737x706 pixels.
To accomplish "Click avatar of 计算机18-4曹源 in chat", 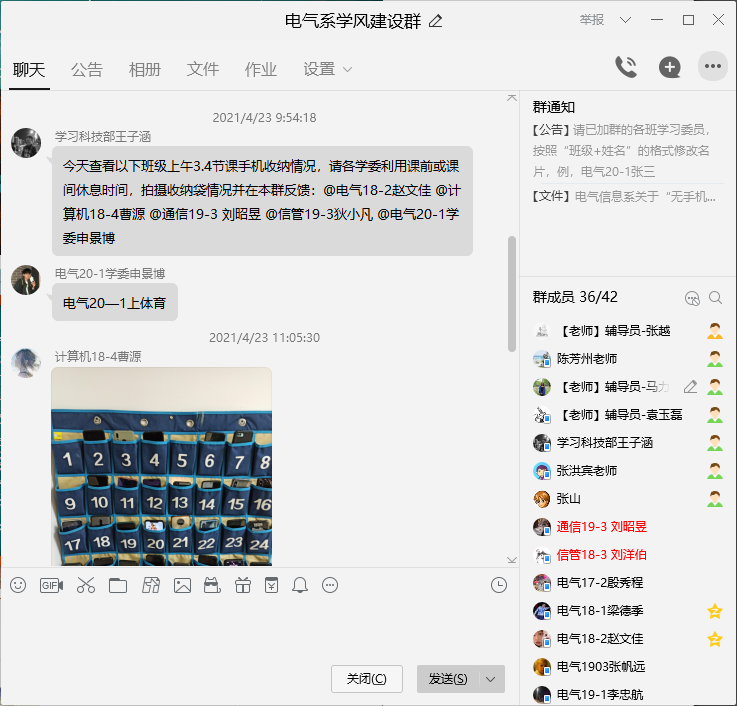I will point(26,363).
